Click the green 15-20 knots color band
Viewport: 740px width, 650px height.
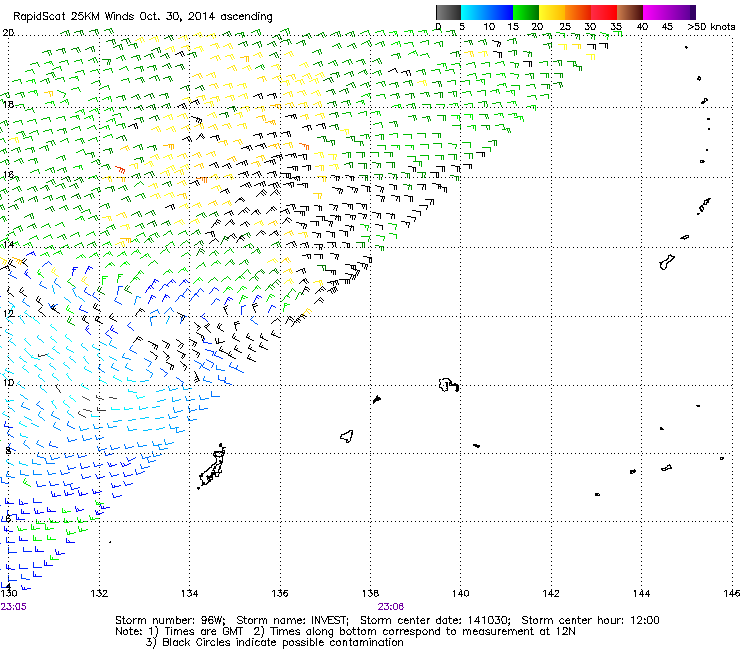coord(526,12)
